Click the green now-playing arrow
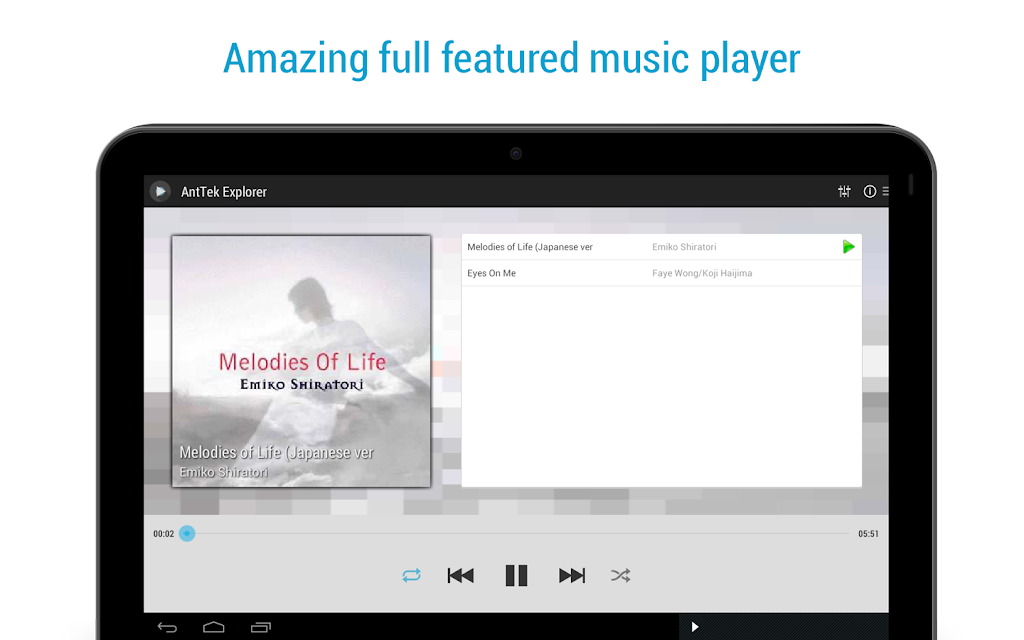Viewport: 1024px width, 640px height. tap(848, 247)
